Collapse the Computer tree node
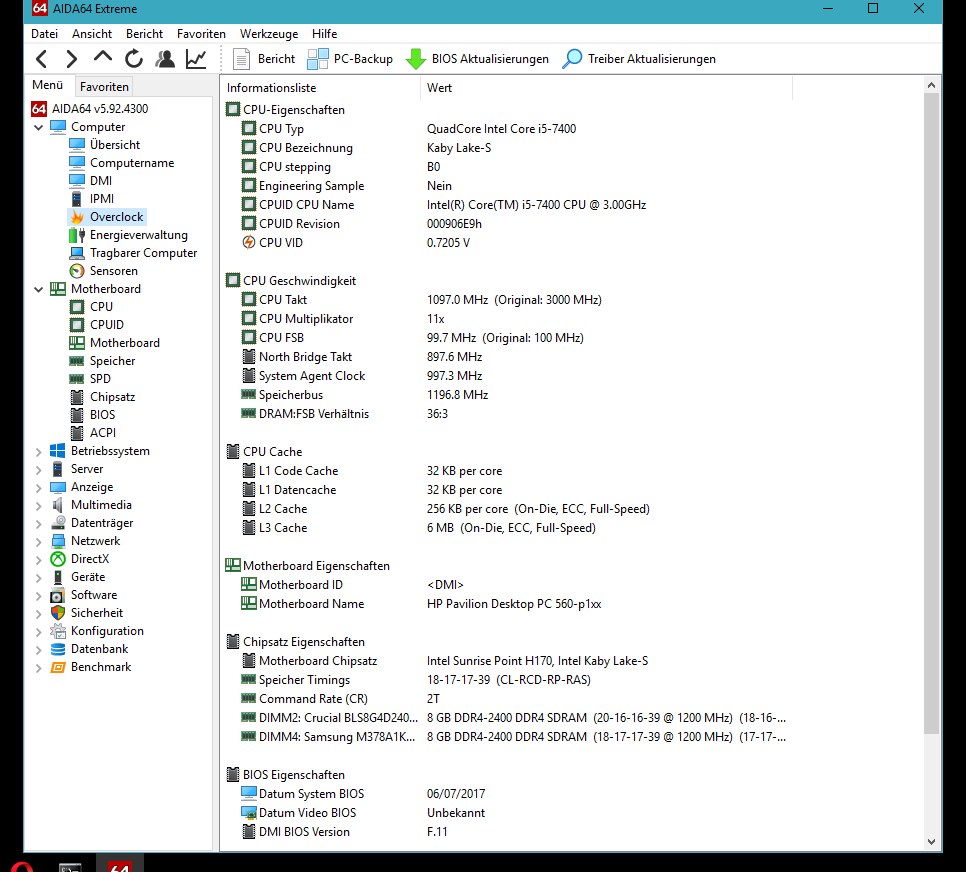The image size is (966, 872). (x=38, y=127)
